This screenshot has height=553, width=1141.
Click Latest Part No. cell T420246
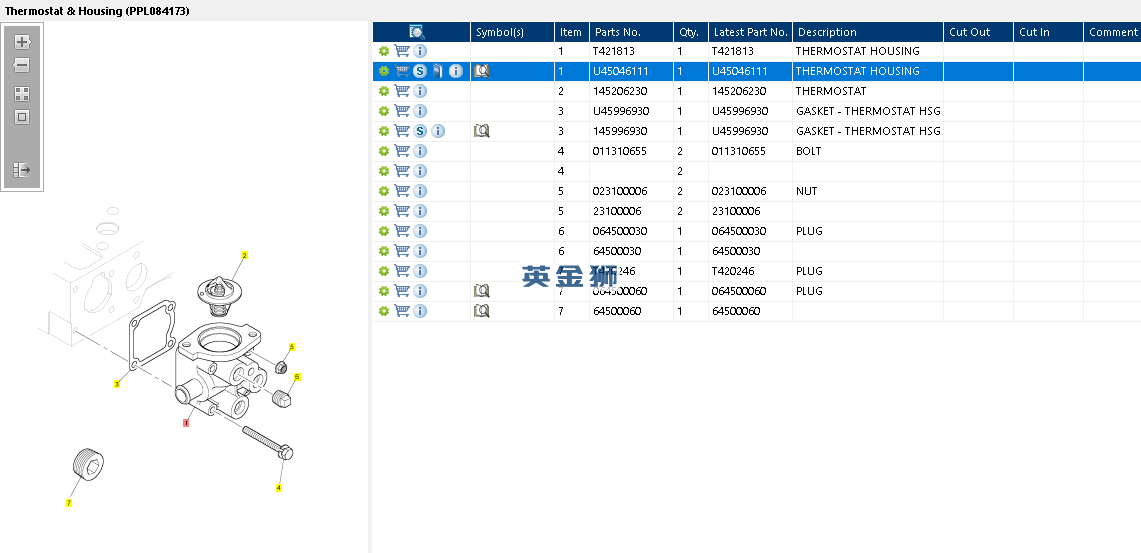coord(750,271)
